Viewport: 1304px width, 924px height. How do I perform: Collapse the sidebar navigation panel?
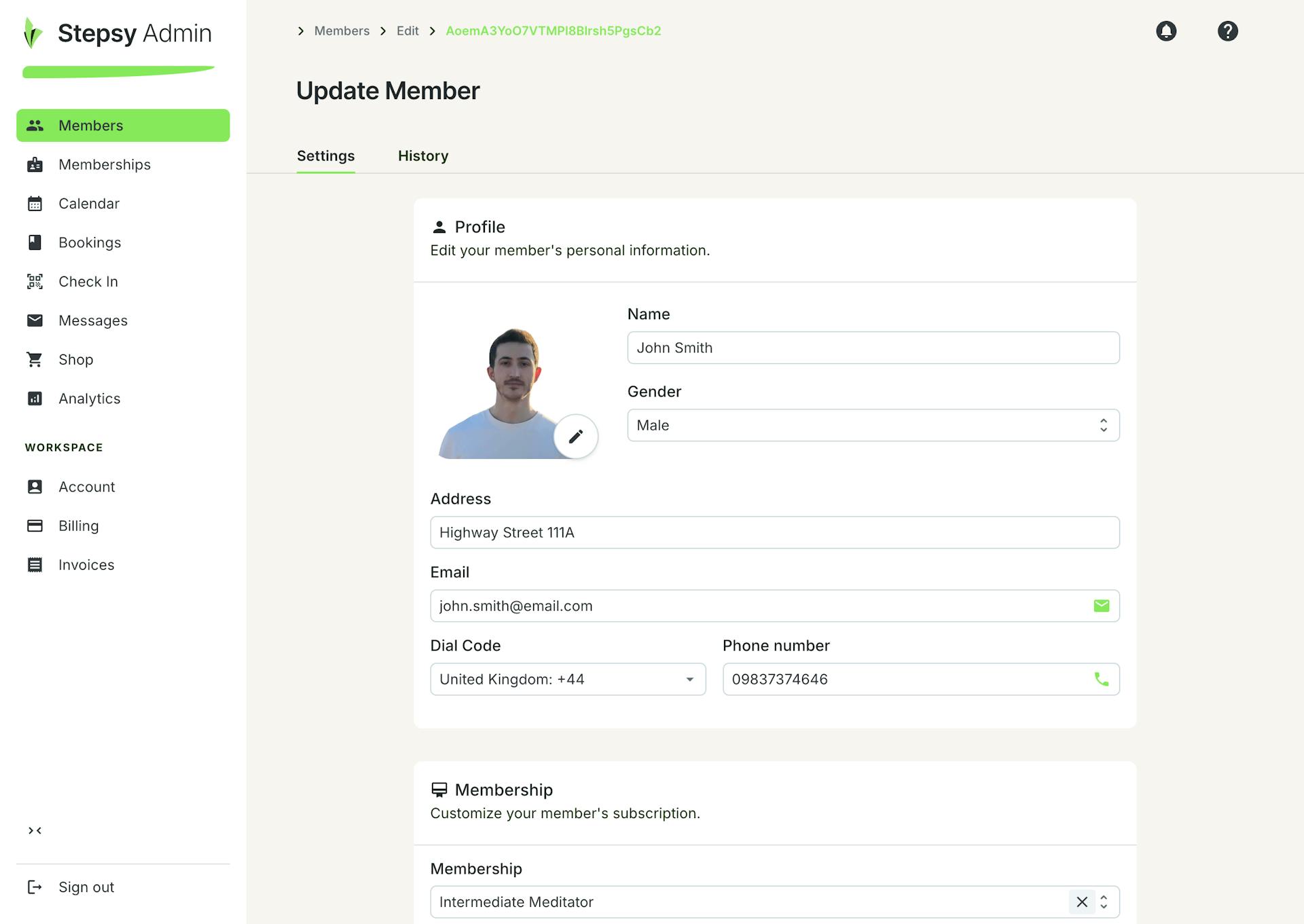pyautogui.click(x=35, y=830)
